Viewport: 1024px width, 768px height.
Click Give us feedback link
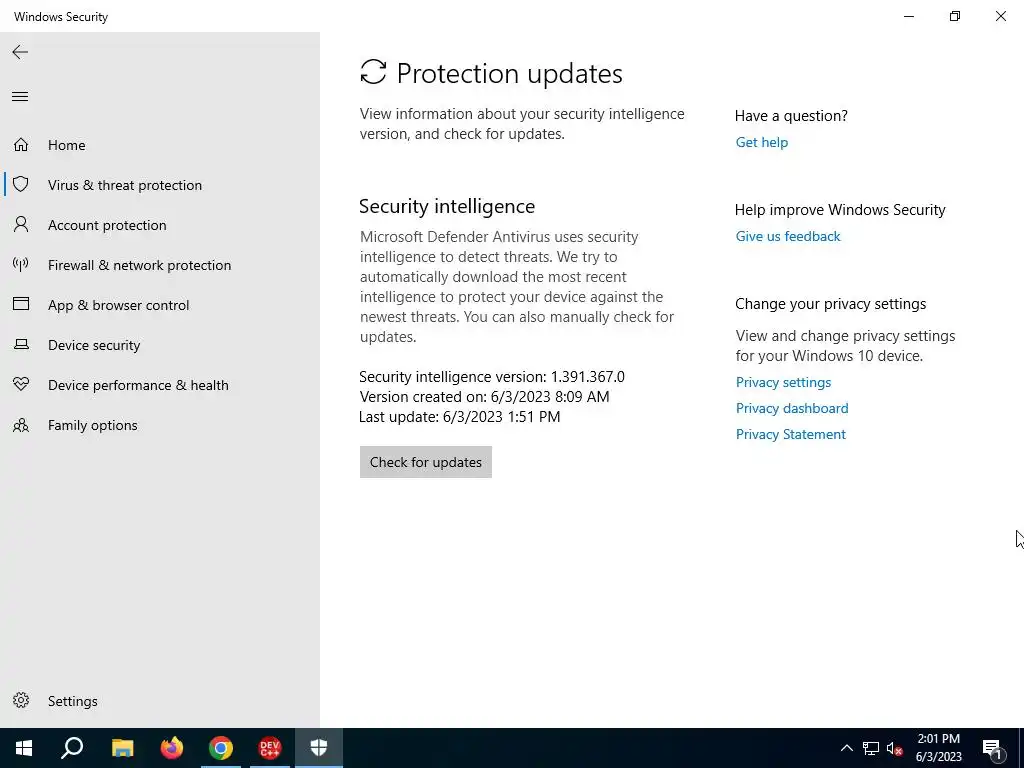(788, 236)
